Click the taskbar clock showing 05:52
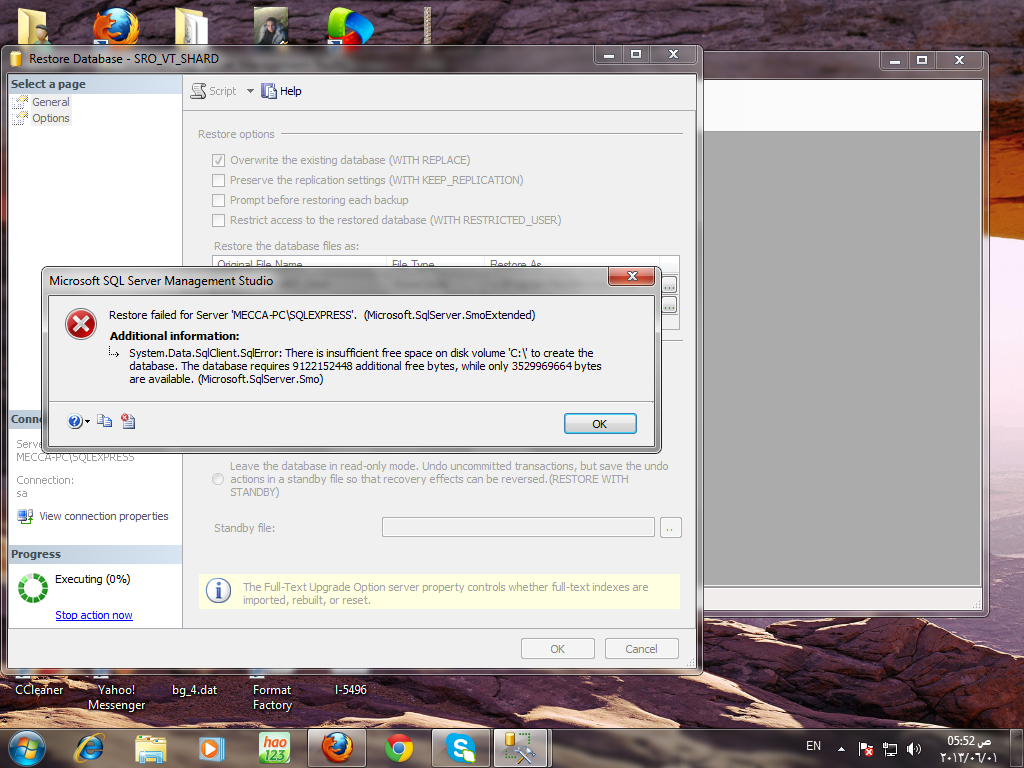The height and width of the screenshot is (768, 1024). coord(968,749)
